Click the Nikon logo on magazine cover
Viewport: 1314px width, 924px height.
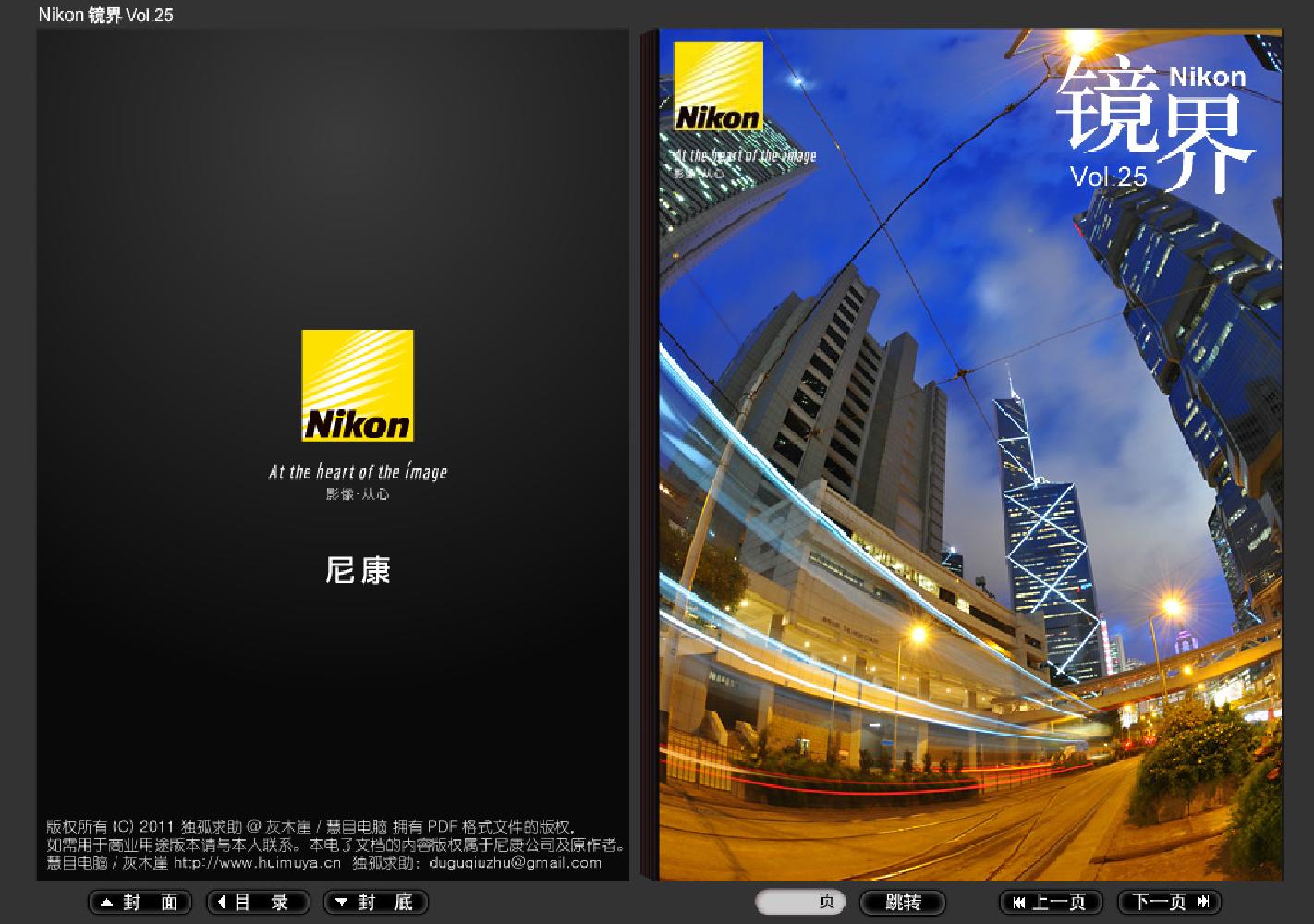pos(718,86)
